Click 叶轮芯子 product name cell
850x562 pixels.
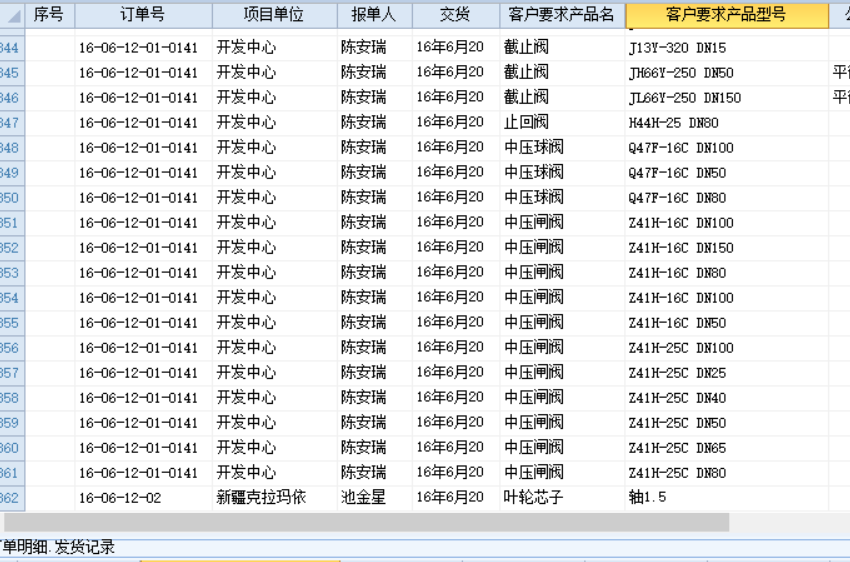562,498
